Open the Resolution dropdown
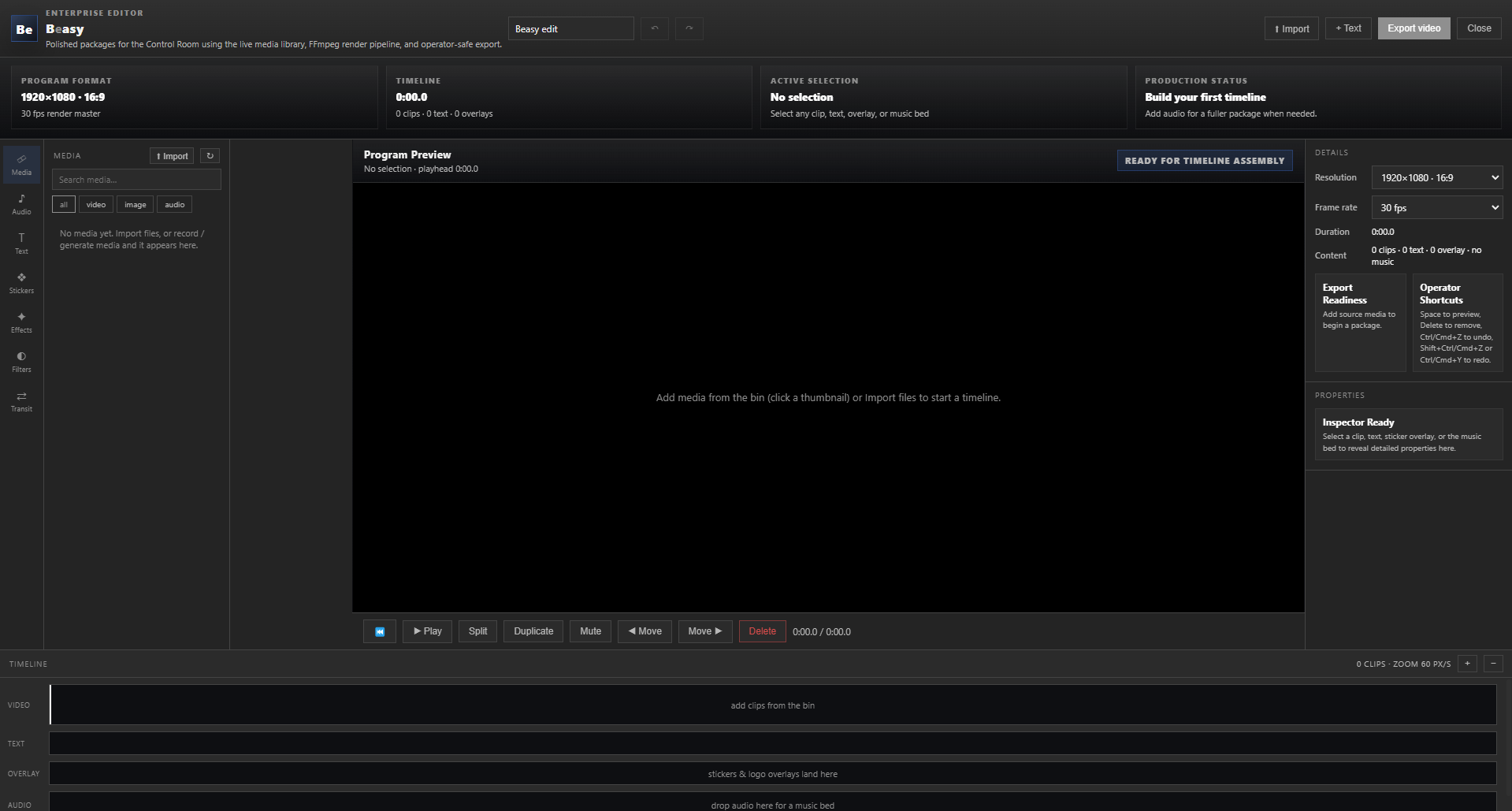The image size is (1512, 811). point(1437,177)
